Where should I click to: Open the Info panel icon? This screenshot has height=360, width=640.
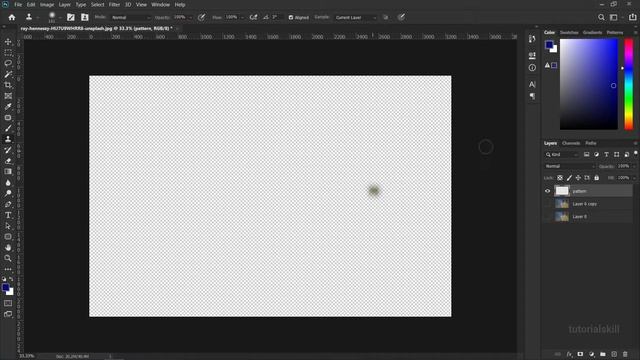[532, 68]
